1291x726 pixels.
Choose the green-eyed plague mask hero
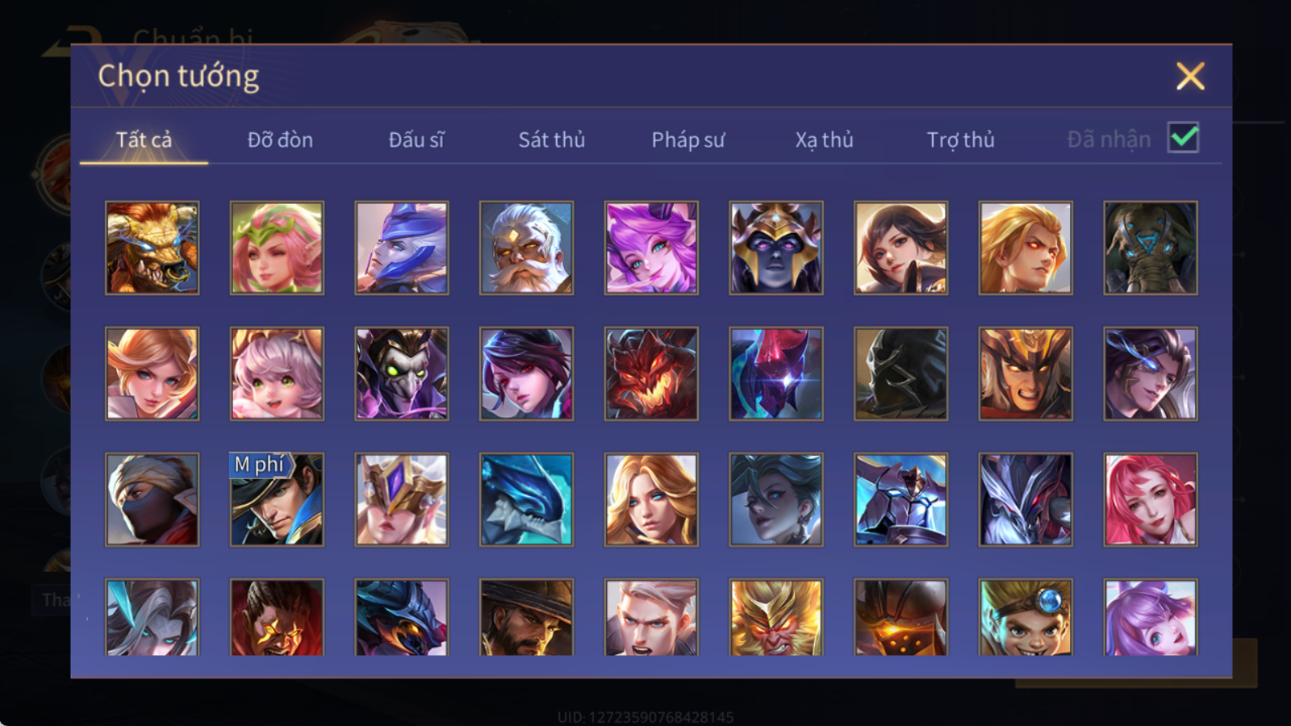402,374
